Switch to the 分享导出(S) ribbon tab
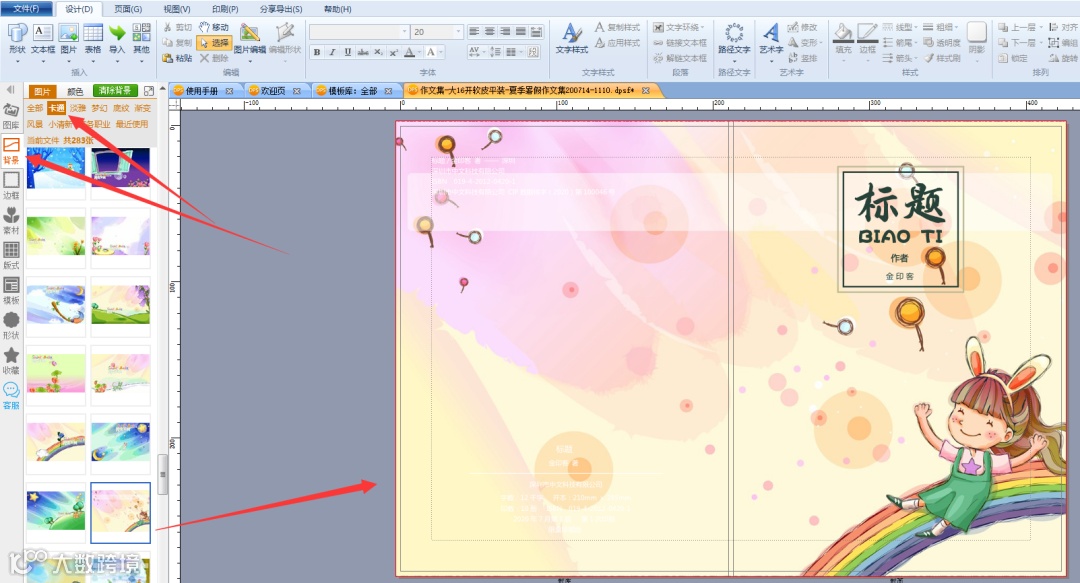The height and width of the screenshot is (583, 1080). click(x=281, y=9)
